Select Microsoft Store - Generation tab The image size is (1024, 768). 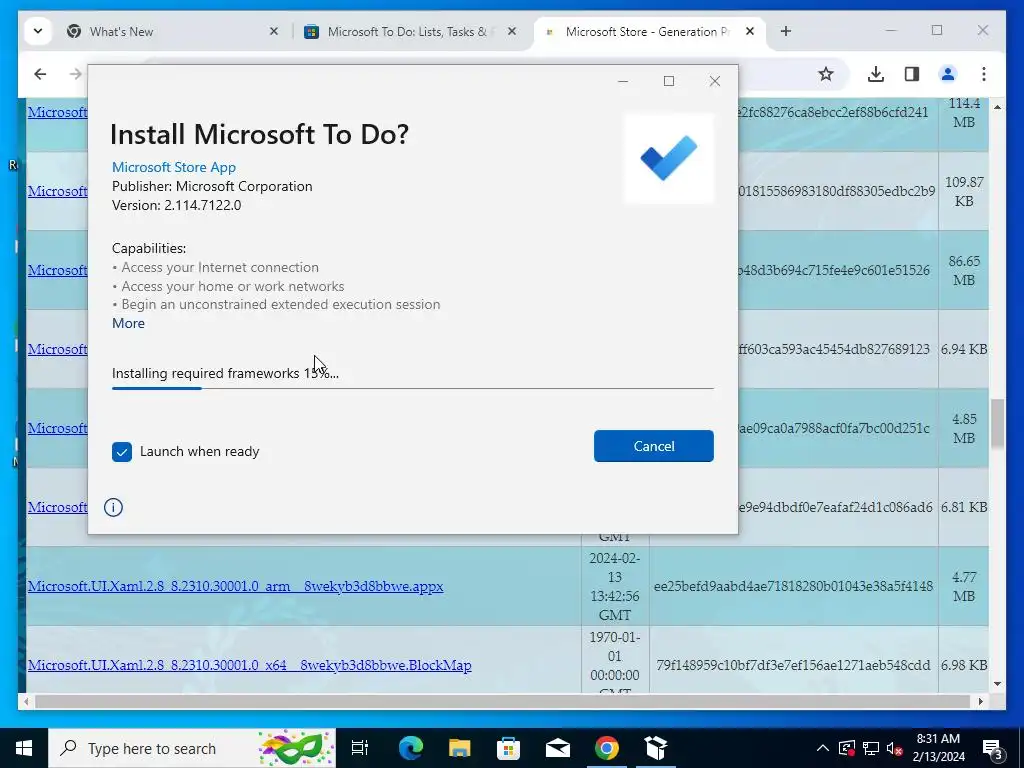point(647,31)
